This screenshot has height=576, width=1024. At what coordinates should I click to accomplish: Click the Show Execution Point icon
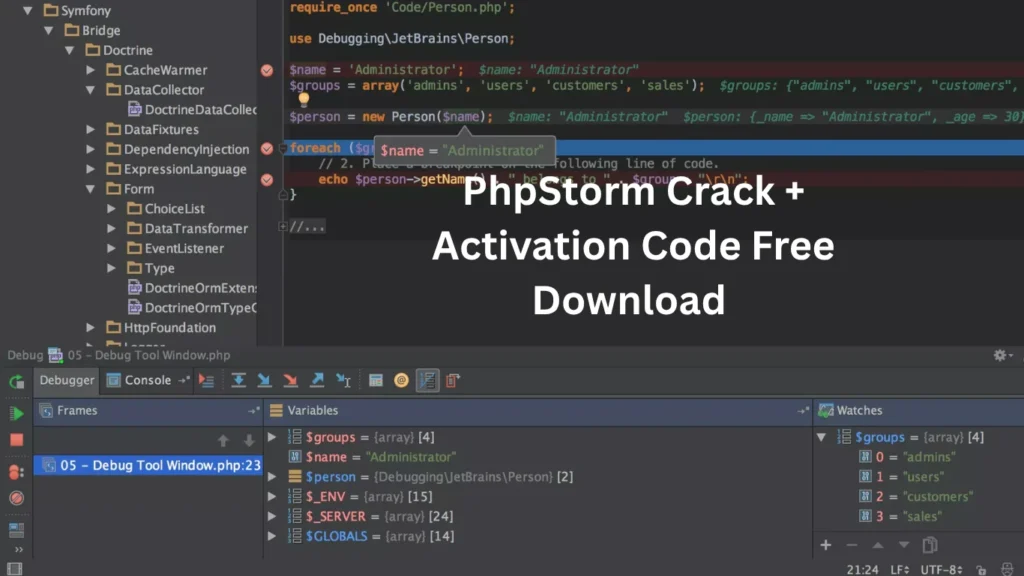tap(205, 380)
